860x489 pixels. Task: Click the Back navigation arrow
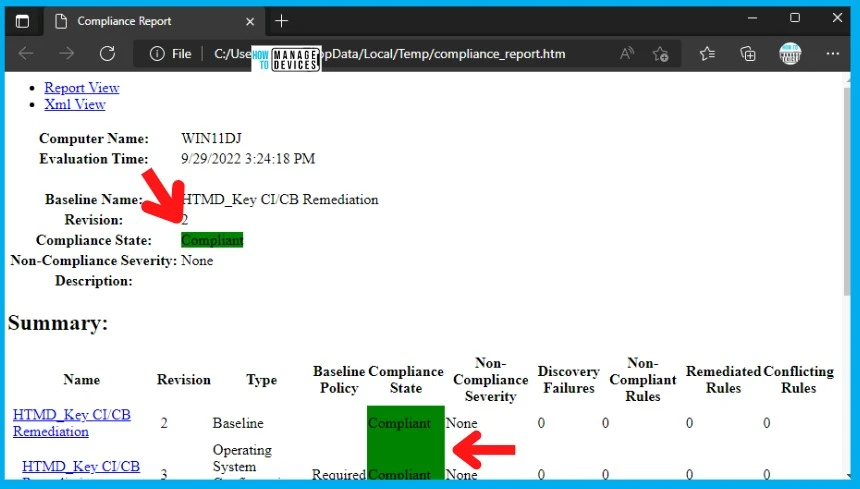click(26, 54)
